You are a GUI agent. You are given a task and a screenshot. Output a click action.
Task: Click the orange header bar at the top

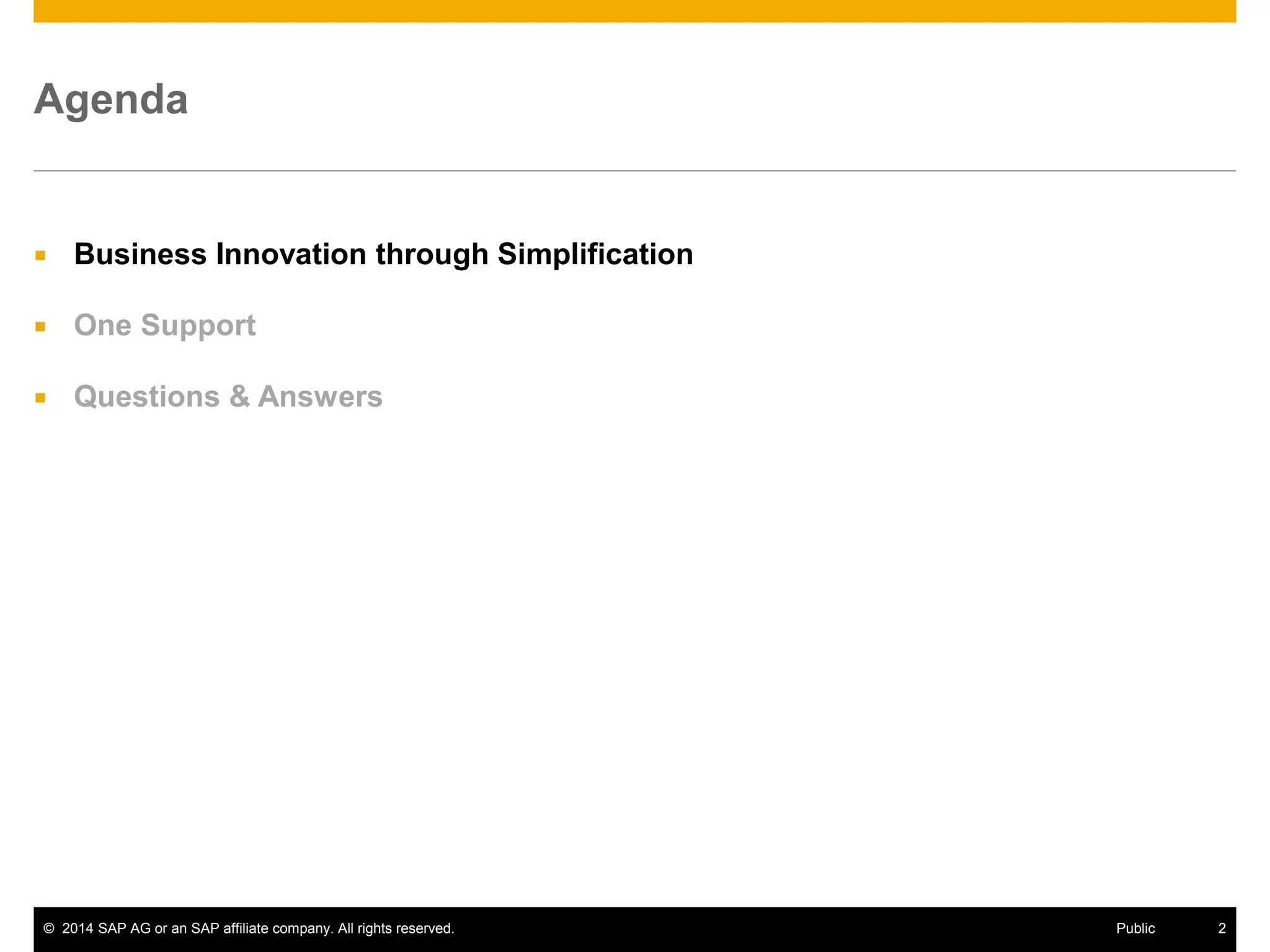tap(634, 11)
